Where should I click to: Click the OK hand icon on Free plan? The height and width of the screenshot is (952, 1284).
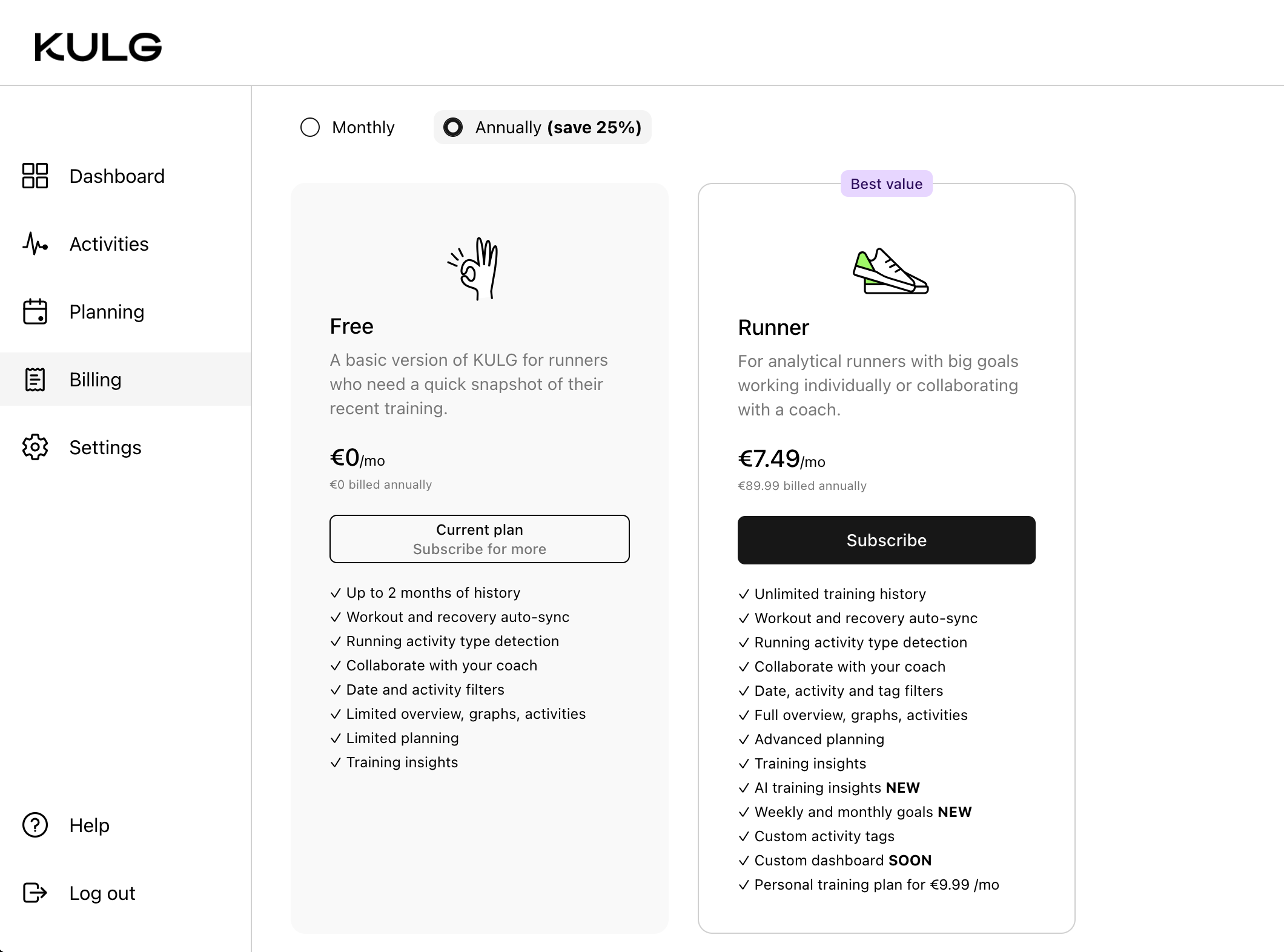point(474,268)
